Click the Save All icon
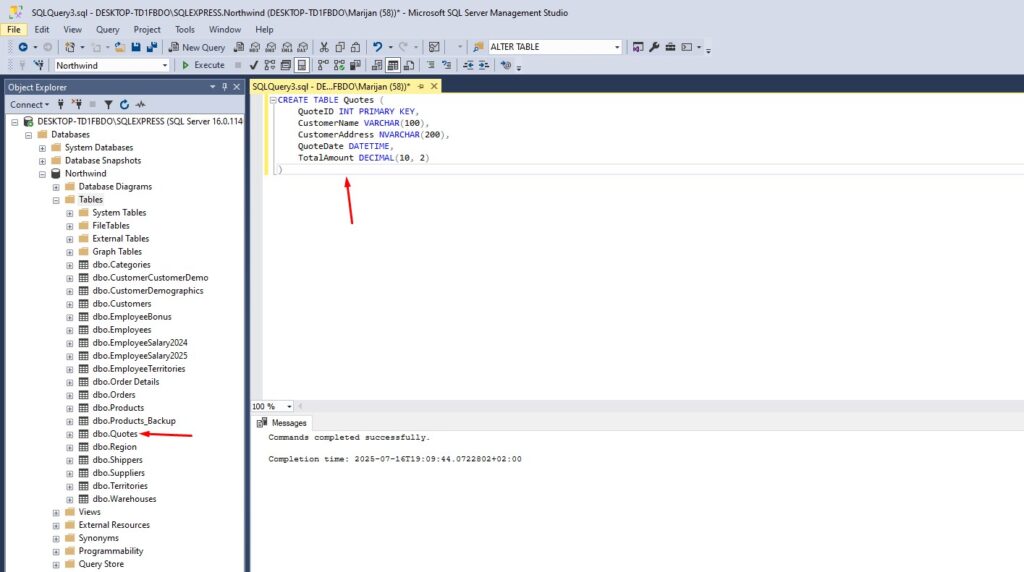This screenshot has height=572, width=1024. tap(152, 47)
